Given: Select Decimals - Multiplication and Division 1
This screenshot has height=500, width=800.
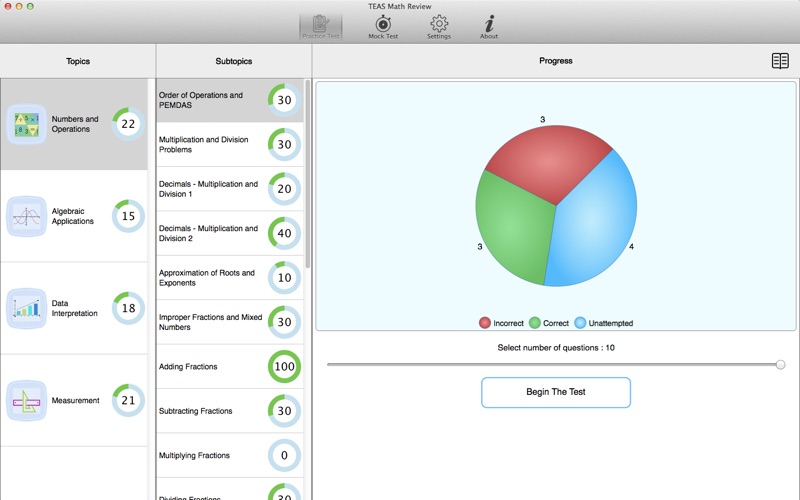Looking at the screenshot, I should coord(230,189).
